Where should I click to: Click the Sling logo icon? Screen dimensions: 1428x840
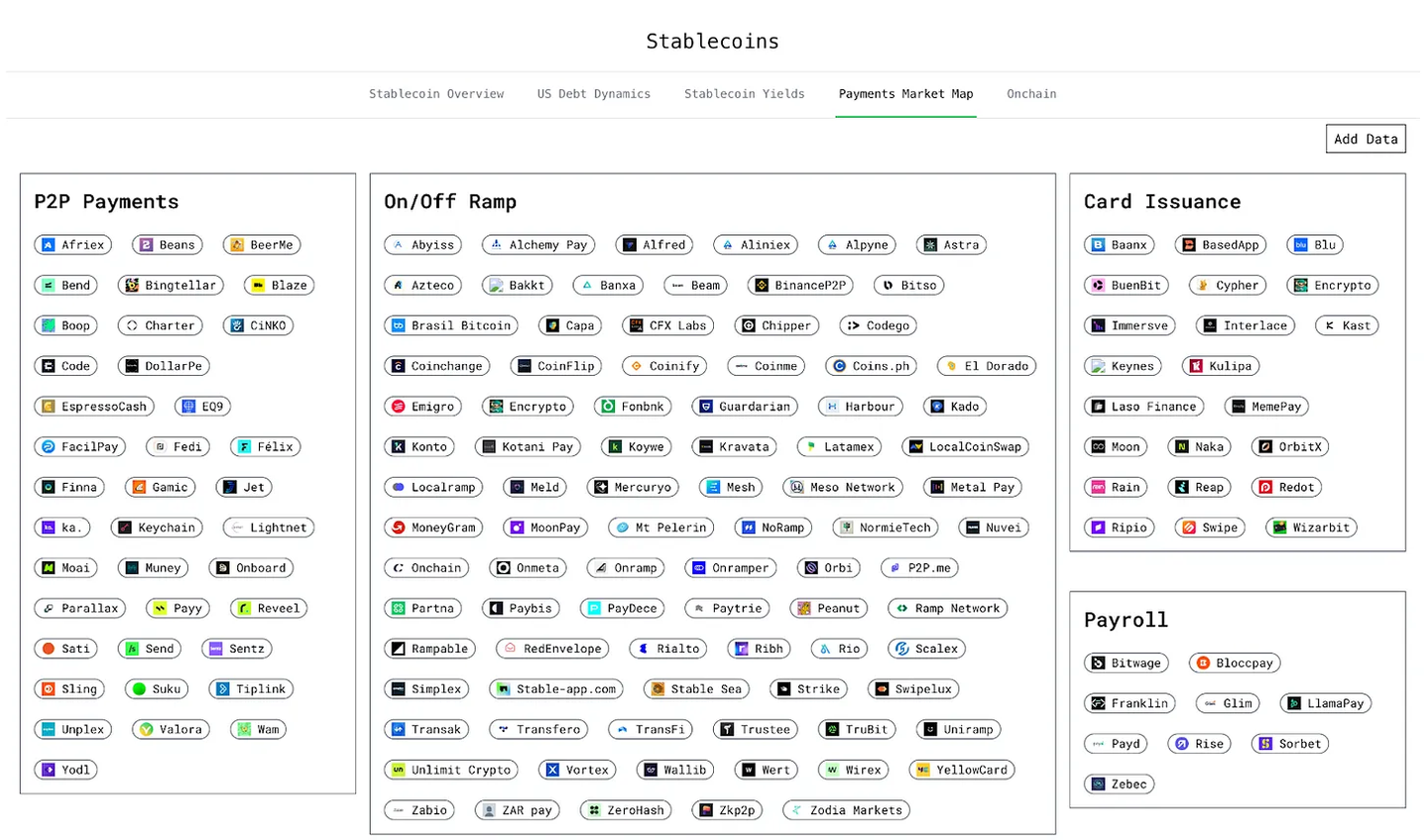tap(48, 689)
